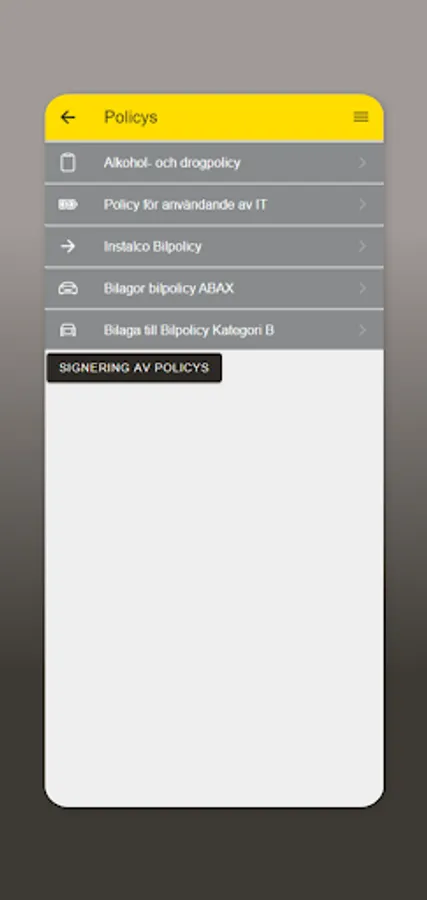427x900 pixels.
Task: Click clipboard icon beside Alkohol- och drogpolicy
Action: pos(68,162)
